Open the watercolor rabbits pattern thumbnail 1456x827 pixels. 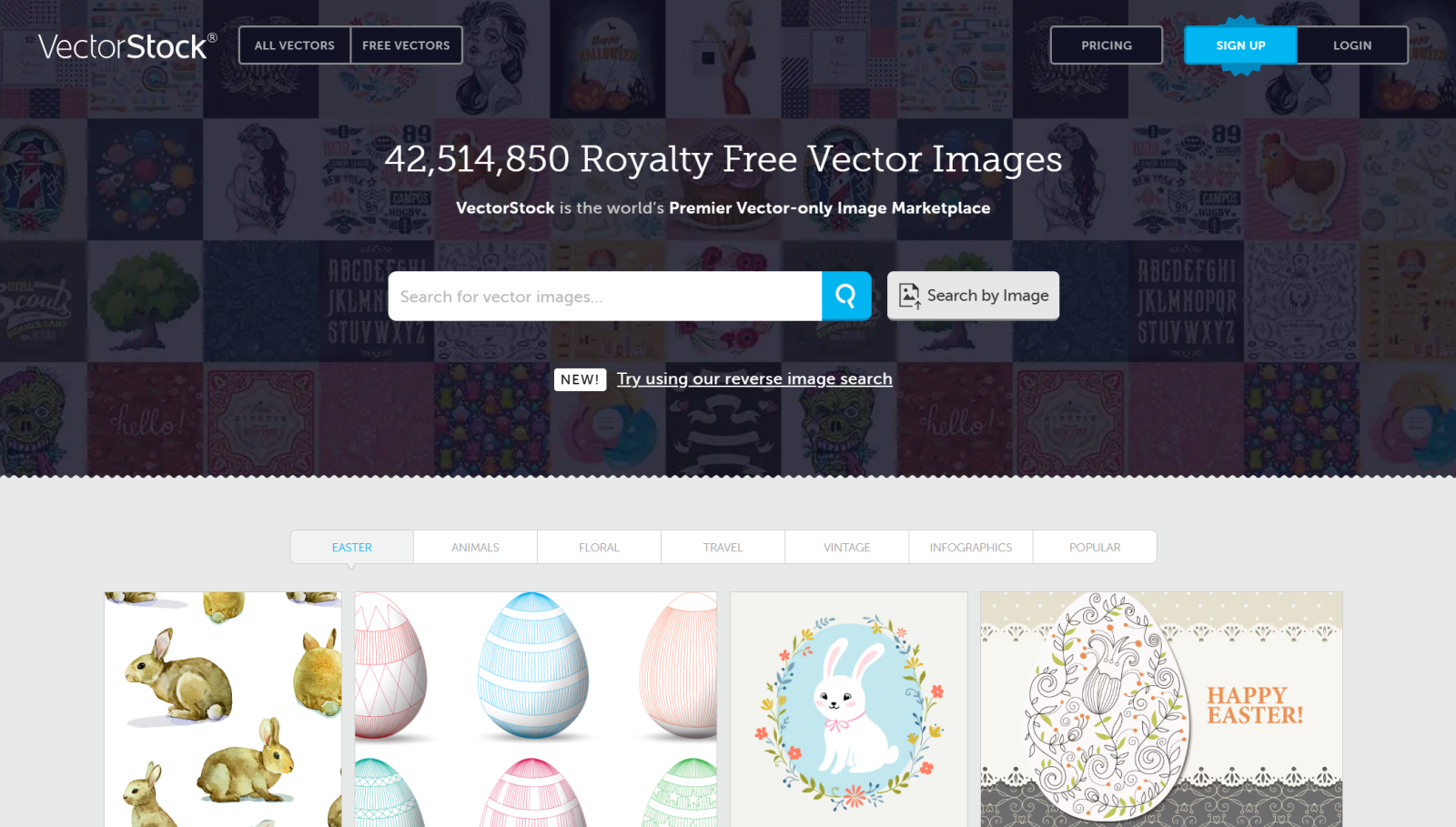[223, 710]
